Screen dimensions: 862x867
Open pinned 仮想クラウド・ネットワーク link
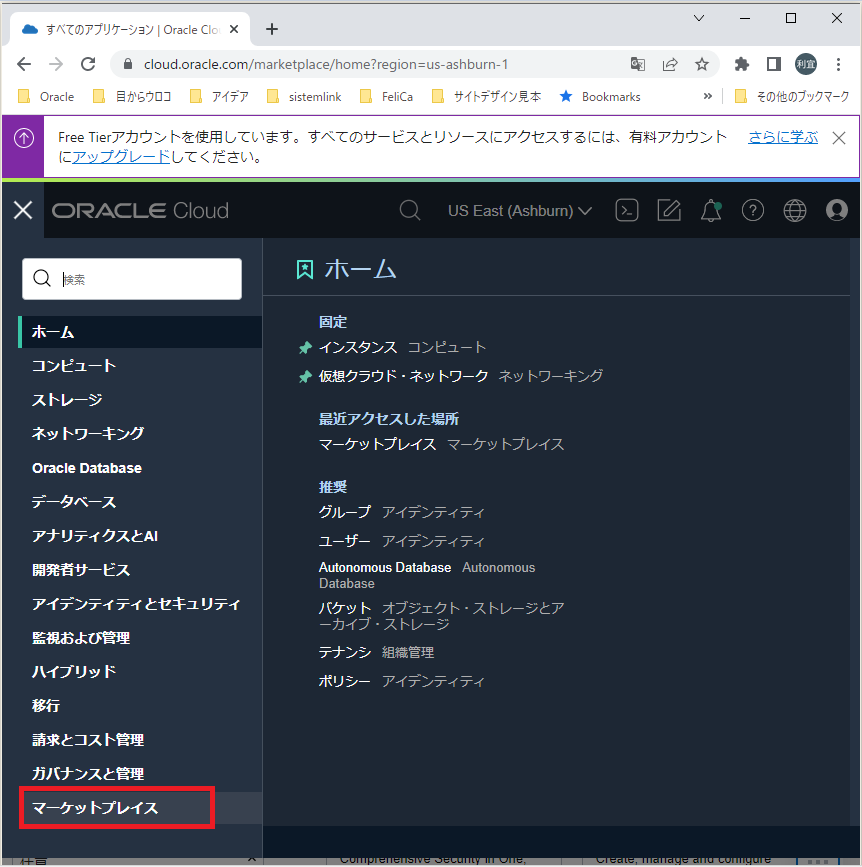point(404,376)
